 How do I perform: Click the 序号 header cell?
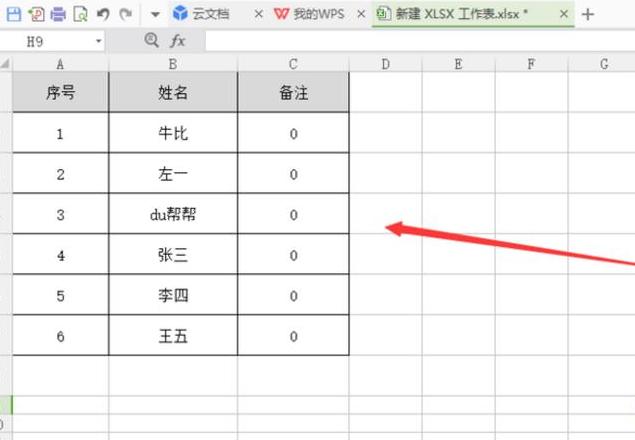point(60,92)
